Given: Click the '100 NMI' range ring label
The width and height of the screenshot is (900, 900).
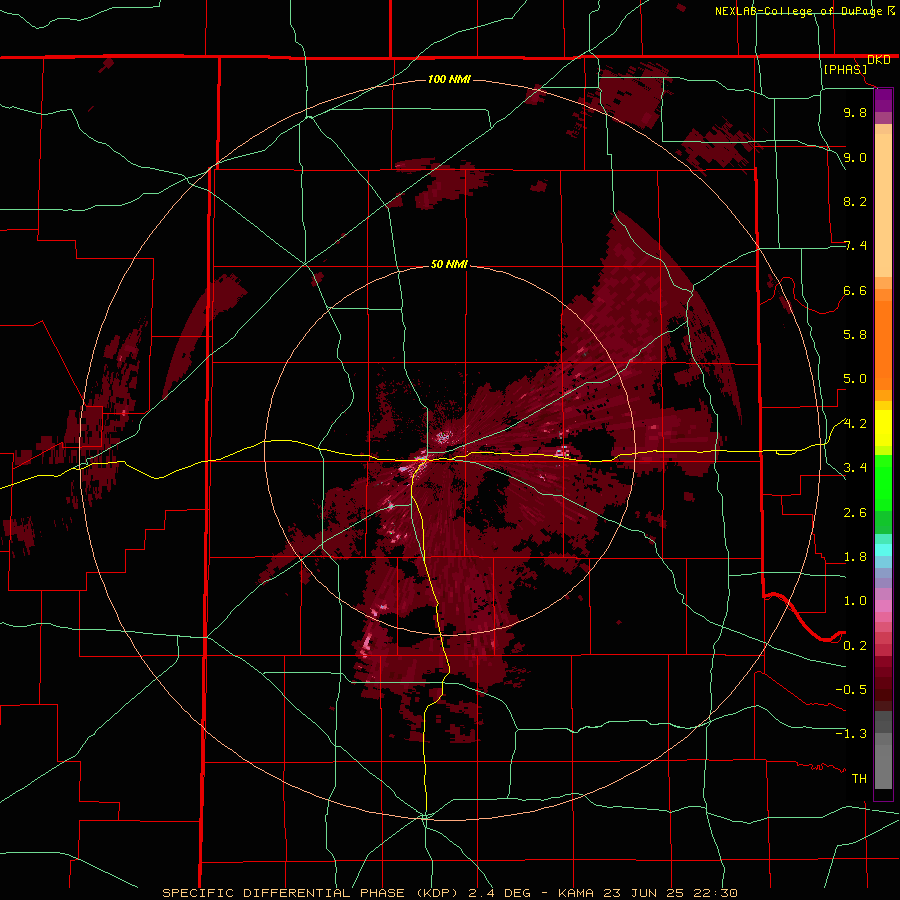Looking at the screenshot, I should click(x=449, y=79).
